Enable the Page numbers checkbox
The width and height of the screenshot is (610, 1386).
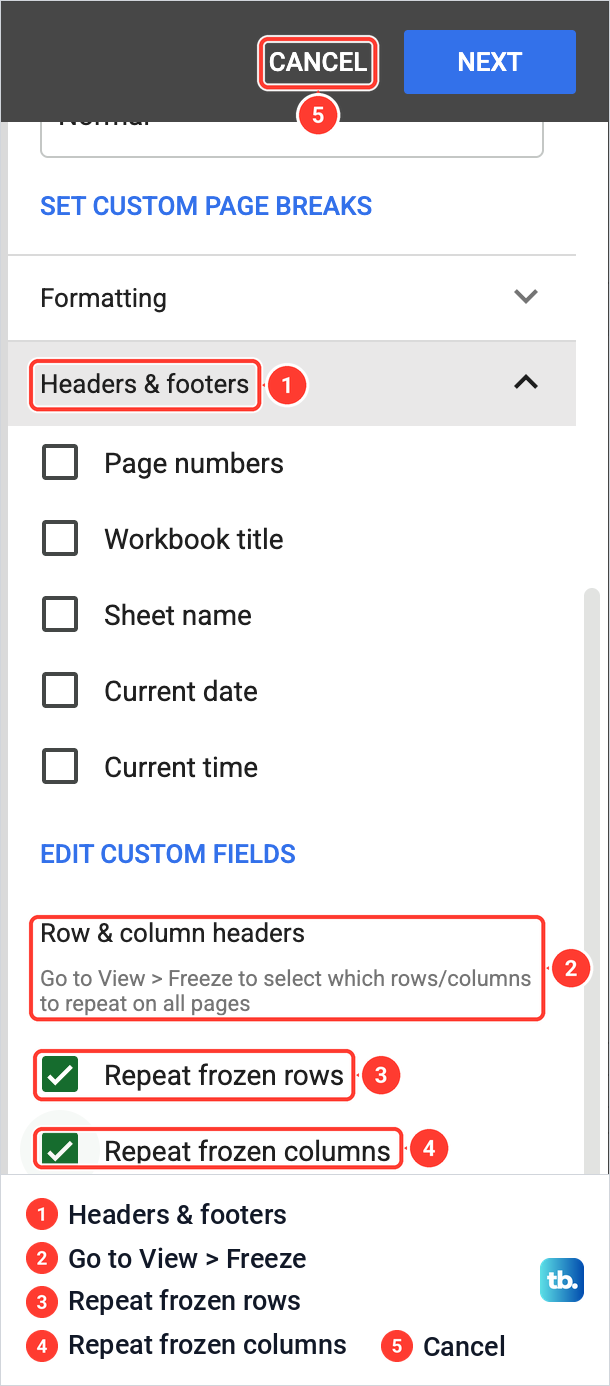tap(60, 463)
